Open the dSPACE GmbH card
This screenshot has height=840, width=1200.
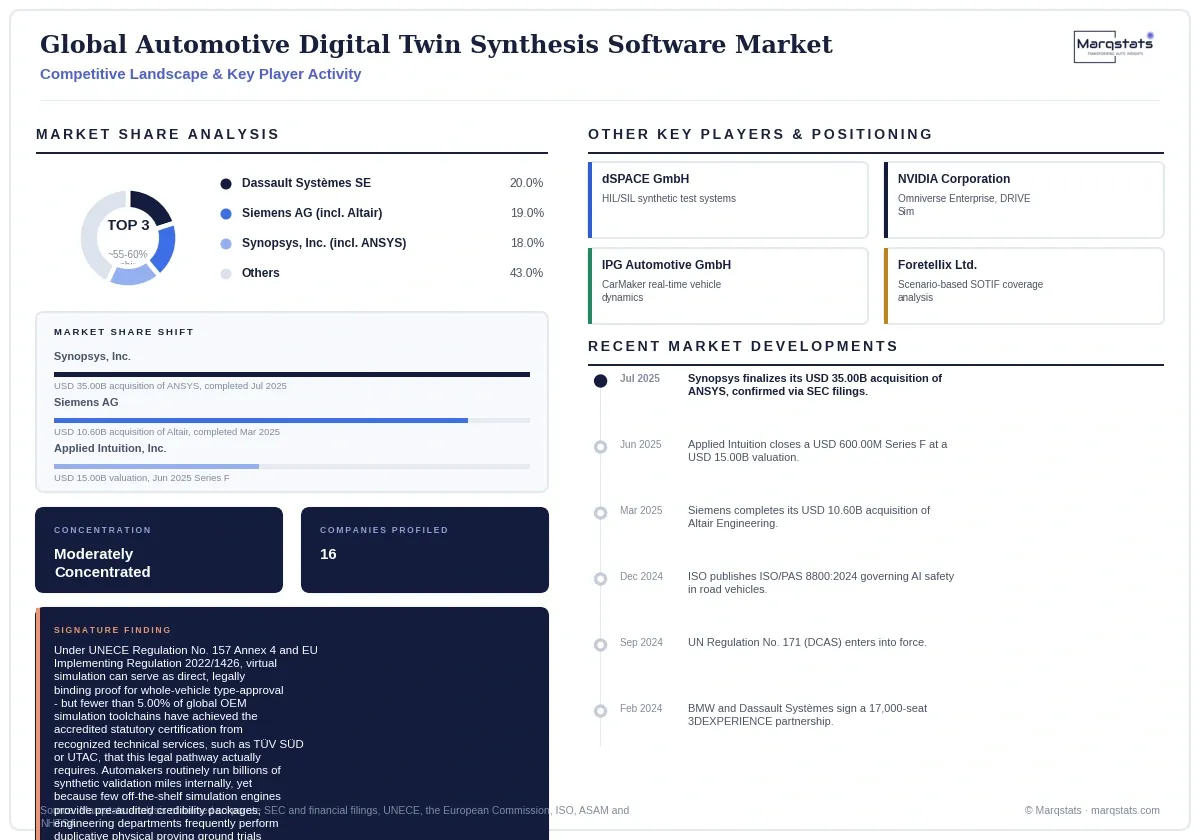[728, 200]
